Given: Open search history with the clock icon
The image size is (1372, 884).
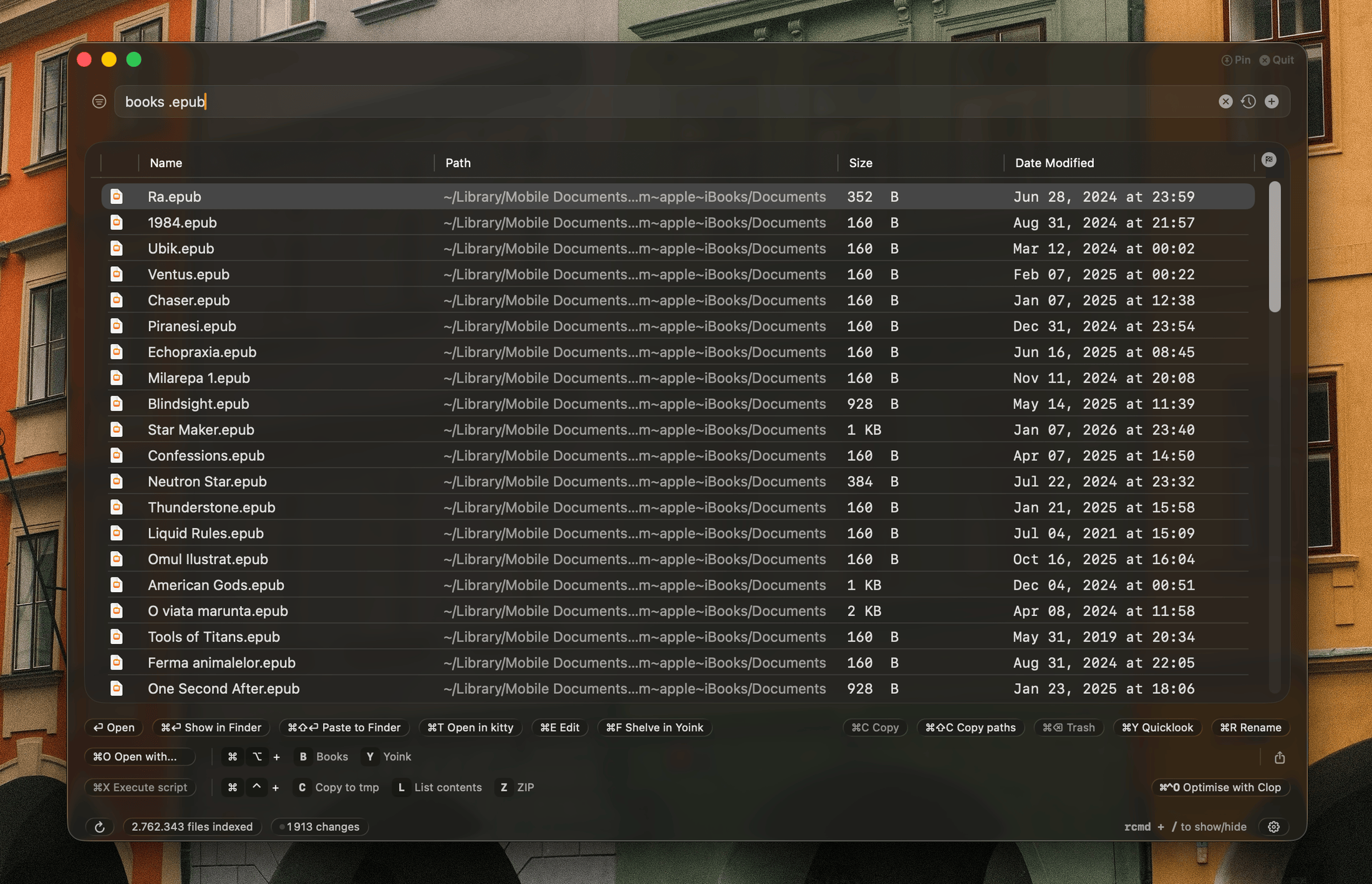Looking at the screenshot, I should 1249,101.
